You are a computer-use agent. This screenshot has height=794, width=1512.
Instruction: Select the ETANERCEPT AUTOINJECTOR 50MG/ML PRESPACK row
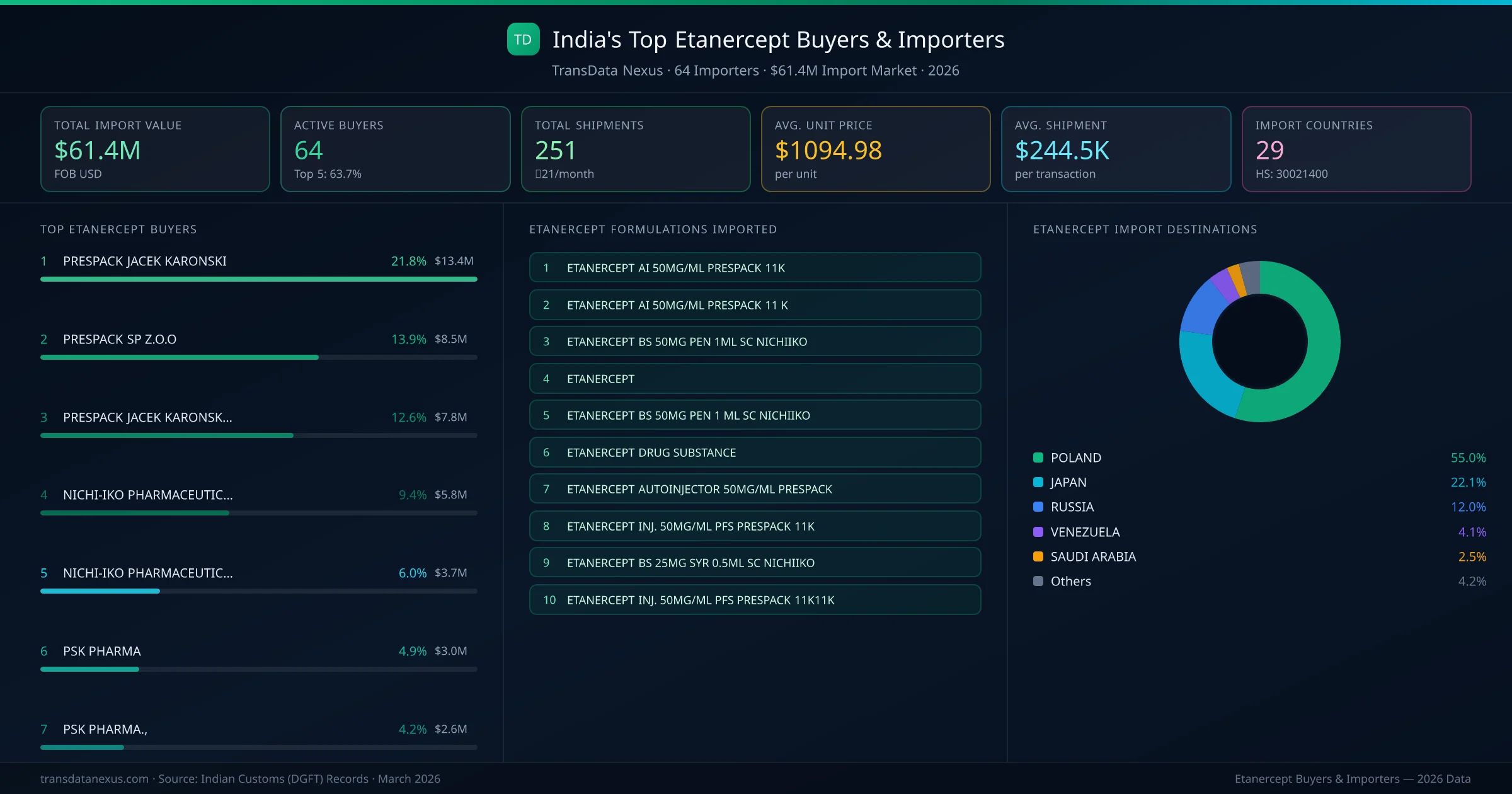[x=755, y=488]
